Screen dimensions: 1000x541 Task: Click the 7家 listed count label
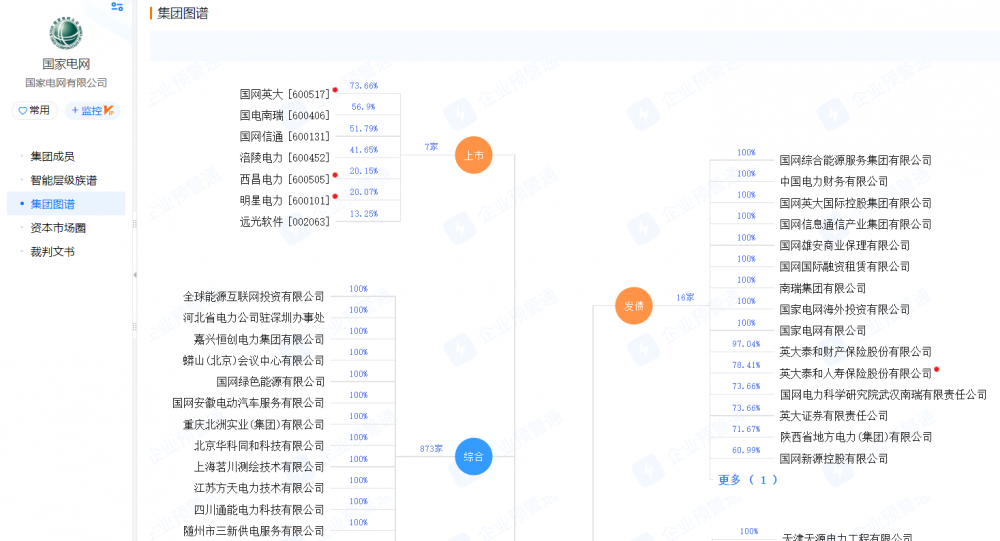[x=431, y=147]
